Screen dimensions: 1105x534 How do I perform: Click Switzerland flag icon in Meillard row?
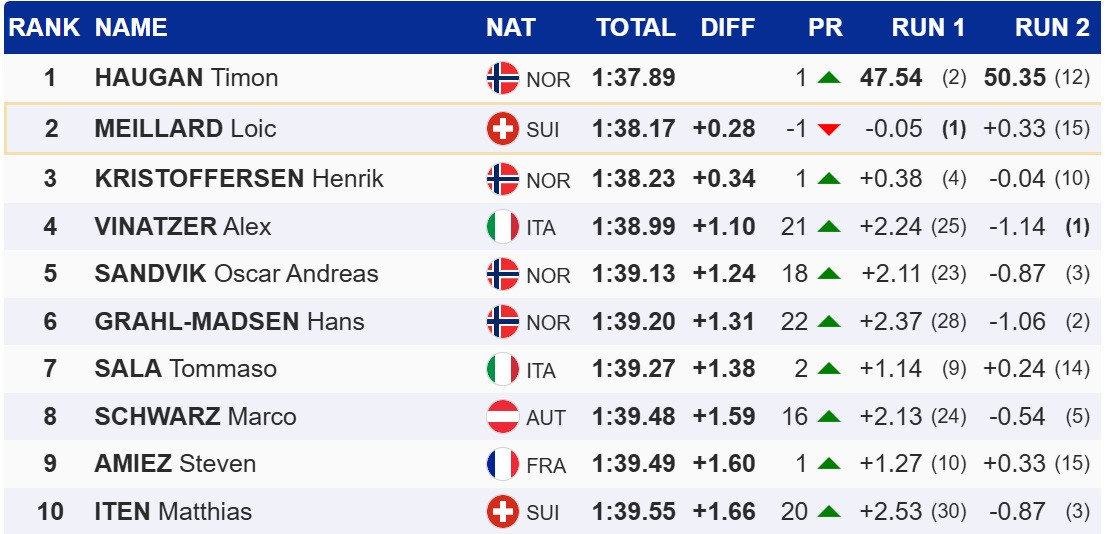point(502,128)
